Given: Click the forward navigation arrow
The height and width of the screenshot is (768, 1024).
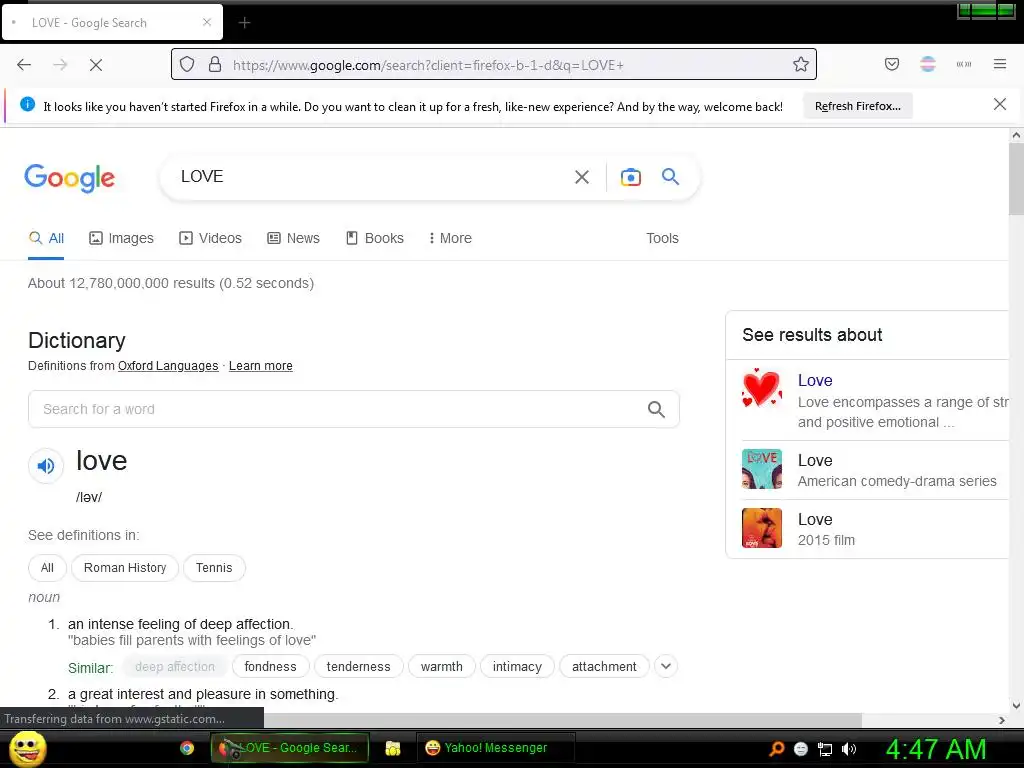Looking at the screenshot, I should point(60,65).
